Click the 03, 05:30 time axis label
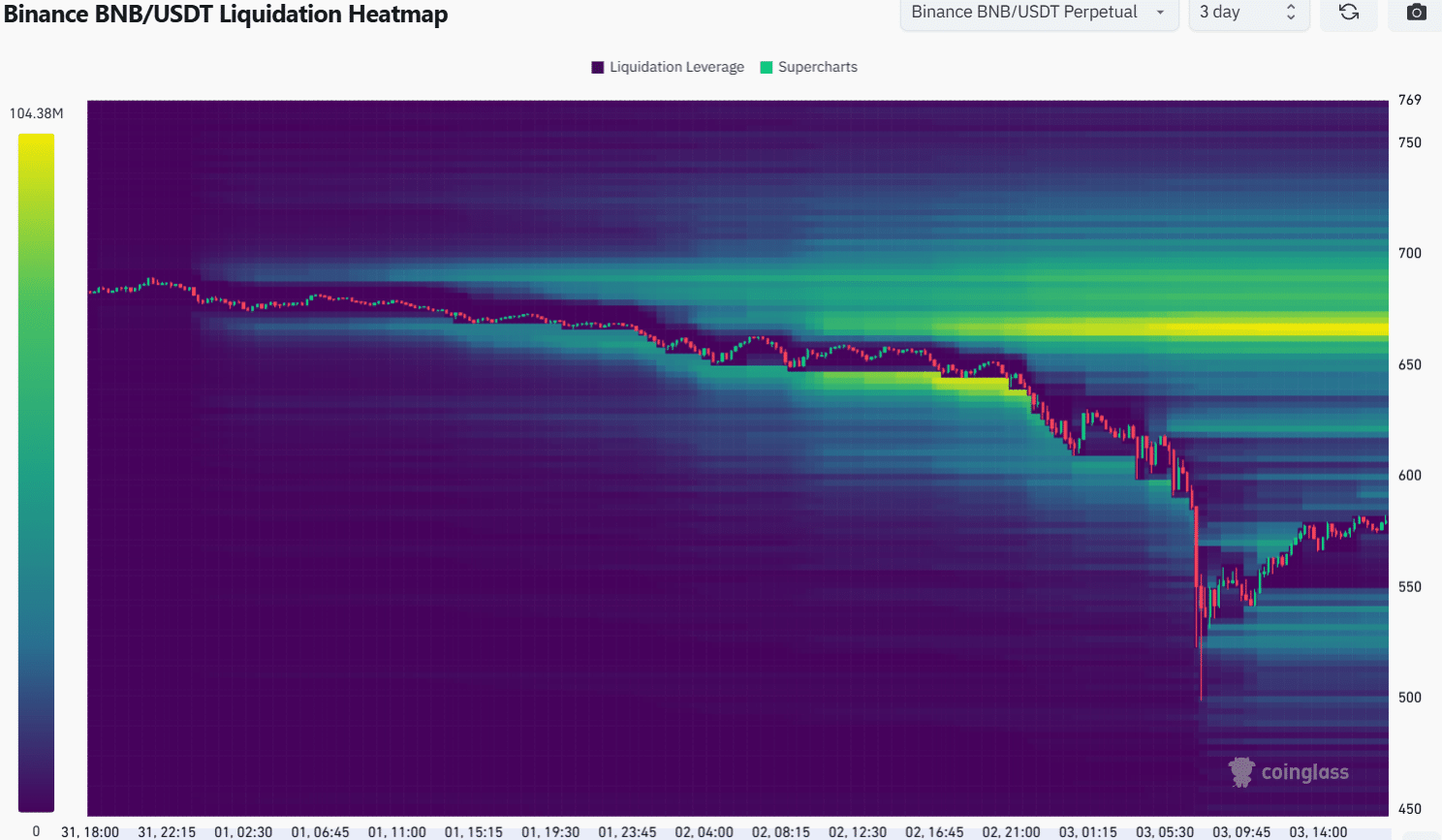 (1165, 831)
